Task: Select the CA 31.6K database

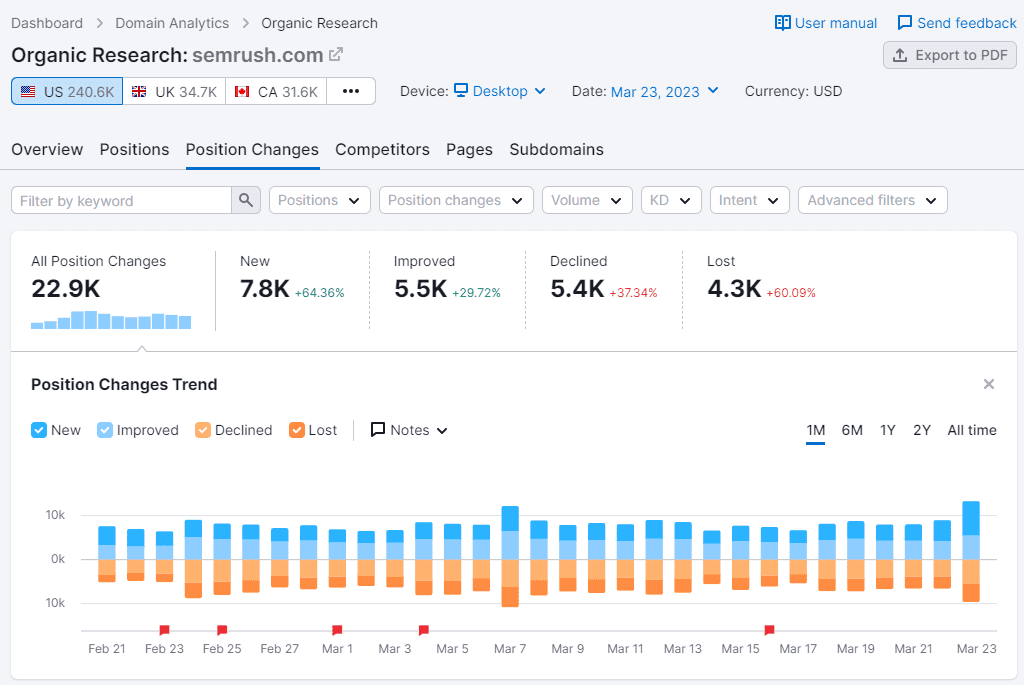Action: (x=276, y=91)
